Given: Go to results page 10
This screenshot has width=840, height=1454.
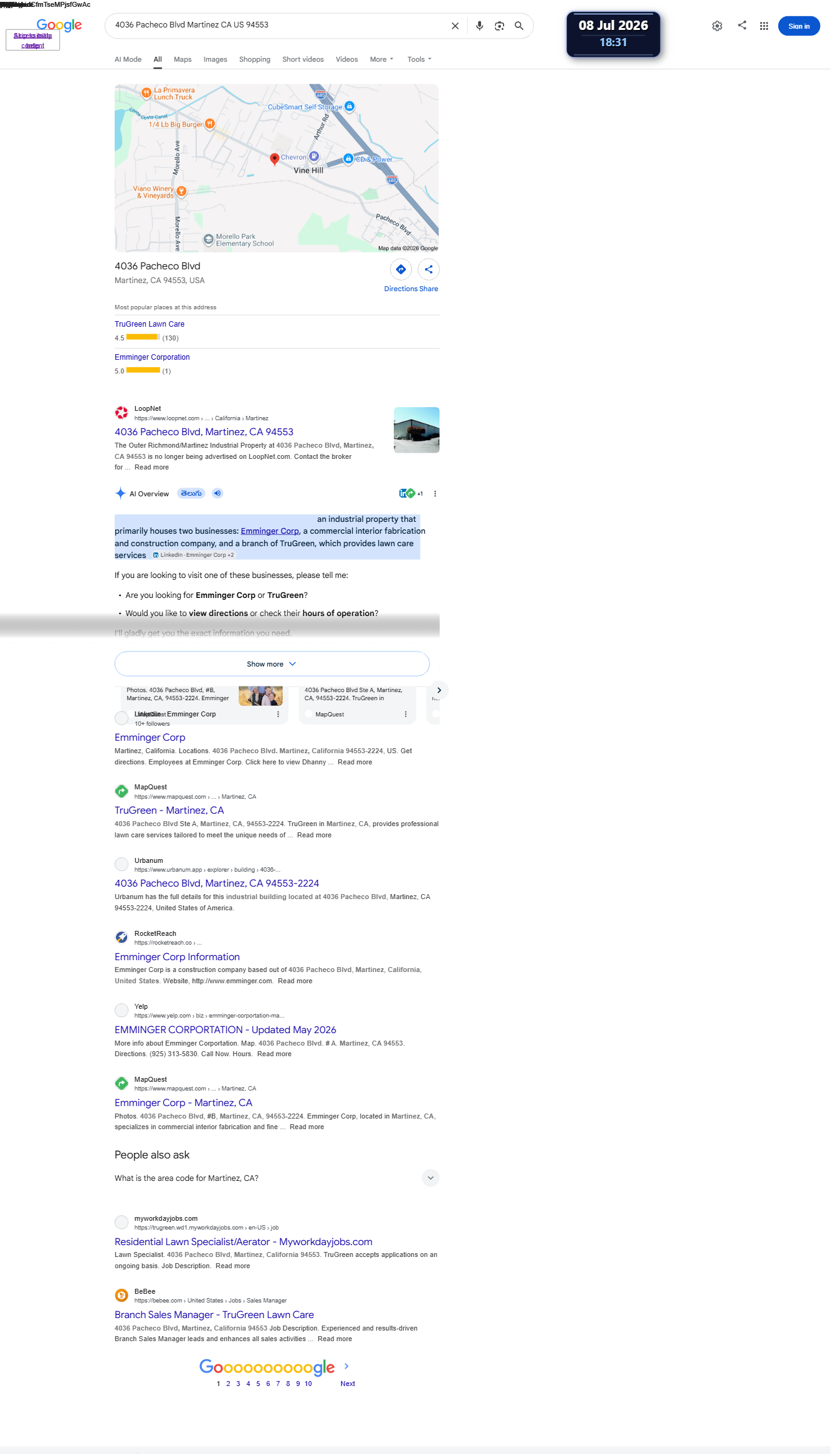Looking at the screenshot, I should pos(308,1384).
